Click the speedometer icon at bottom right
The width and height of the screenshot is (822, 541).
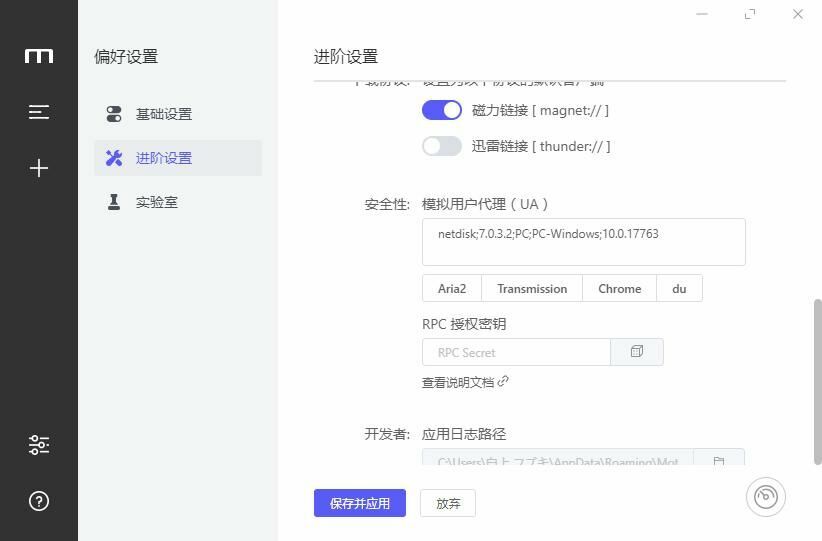(765, 497)
